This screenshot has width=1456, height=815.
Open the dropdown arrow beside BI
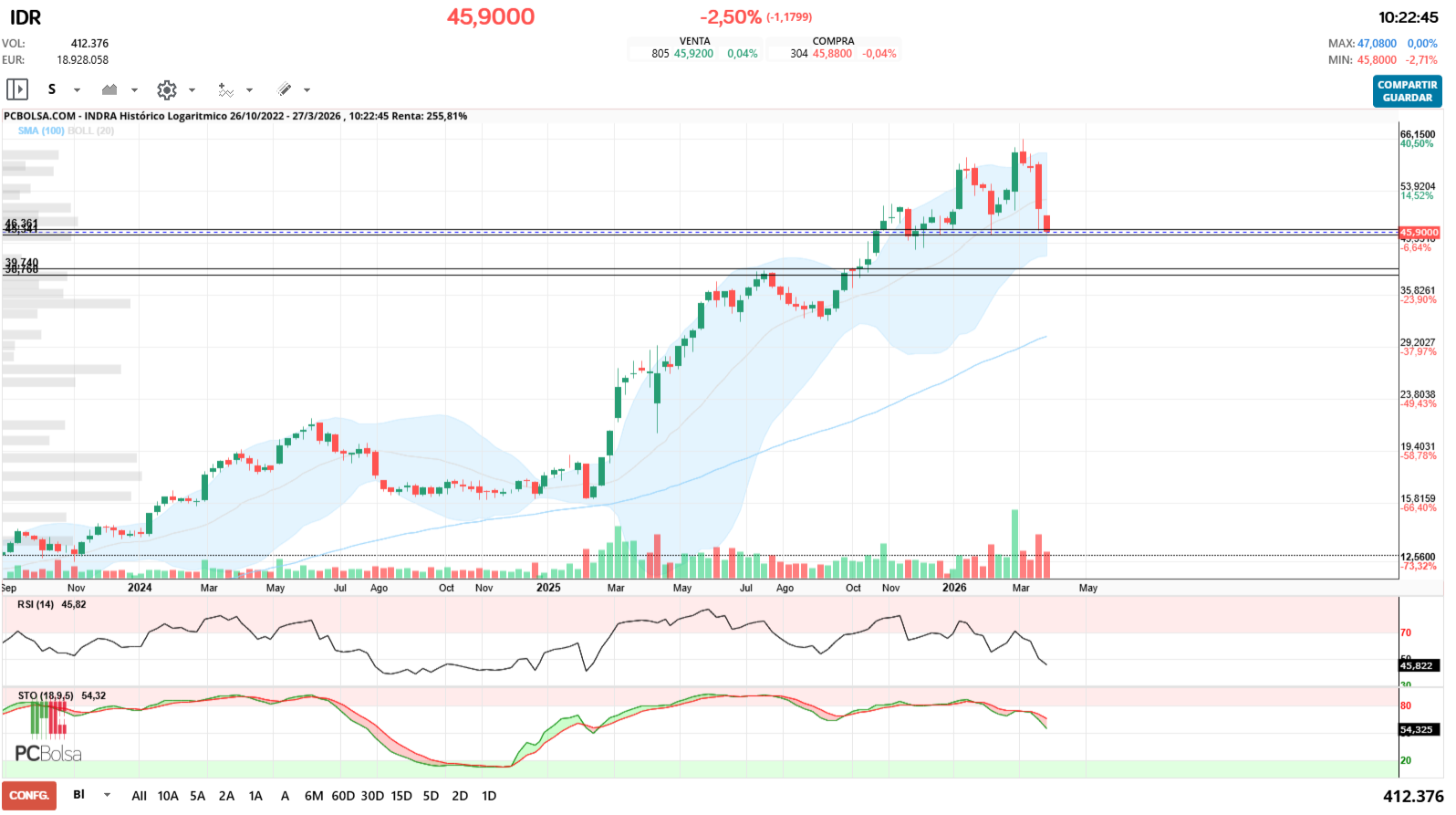tap(107, 796)
